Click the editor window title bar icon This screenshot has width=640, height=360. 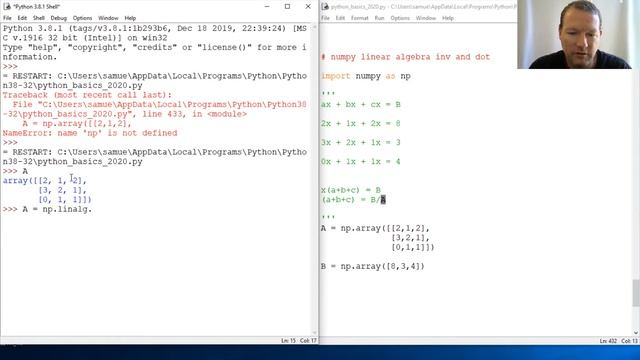pos(325,7)
